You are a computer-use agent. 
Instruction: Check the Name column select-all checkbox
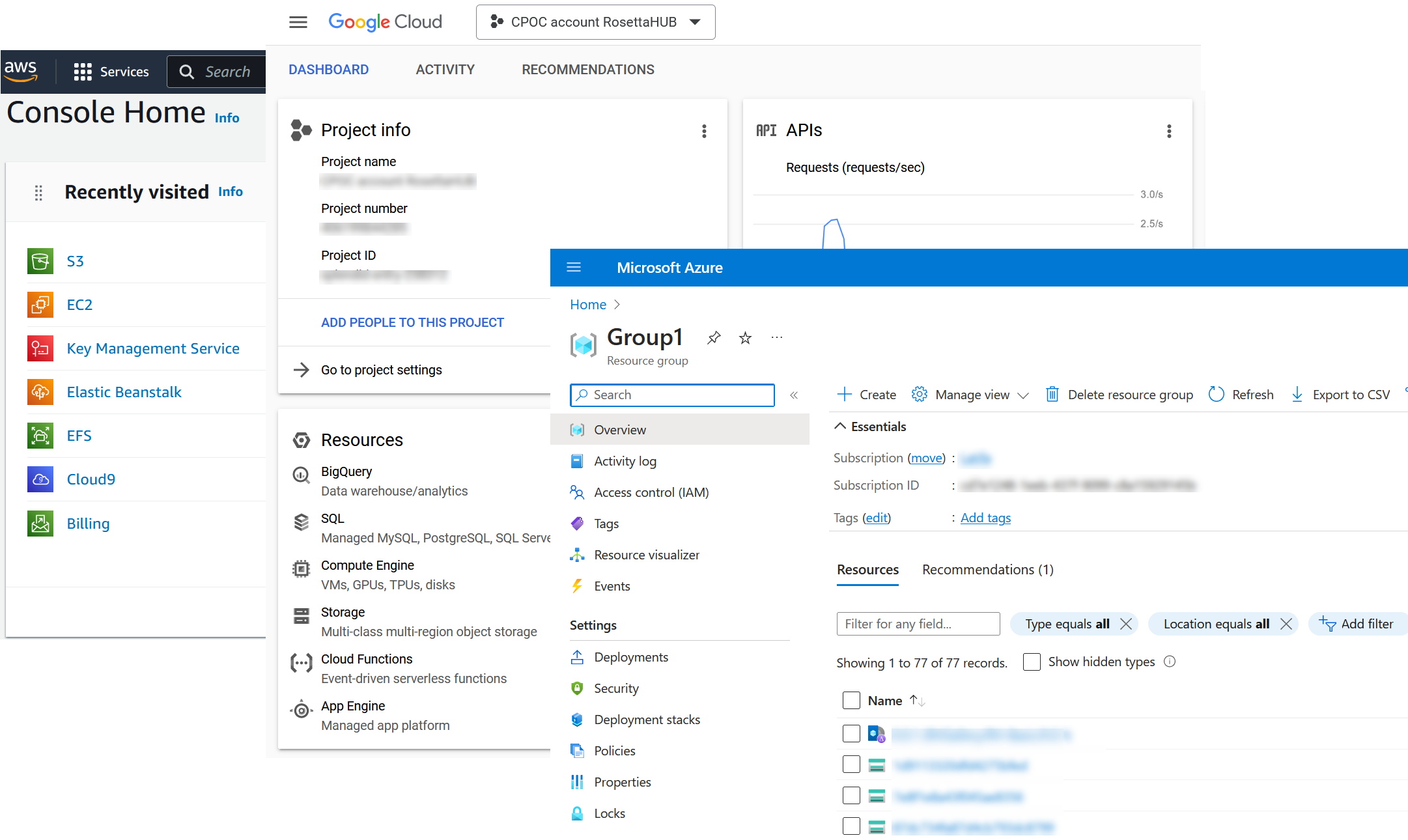[x=851, y=701]
